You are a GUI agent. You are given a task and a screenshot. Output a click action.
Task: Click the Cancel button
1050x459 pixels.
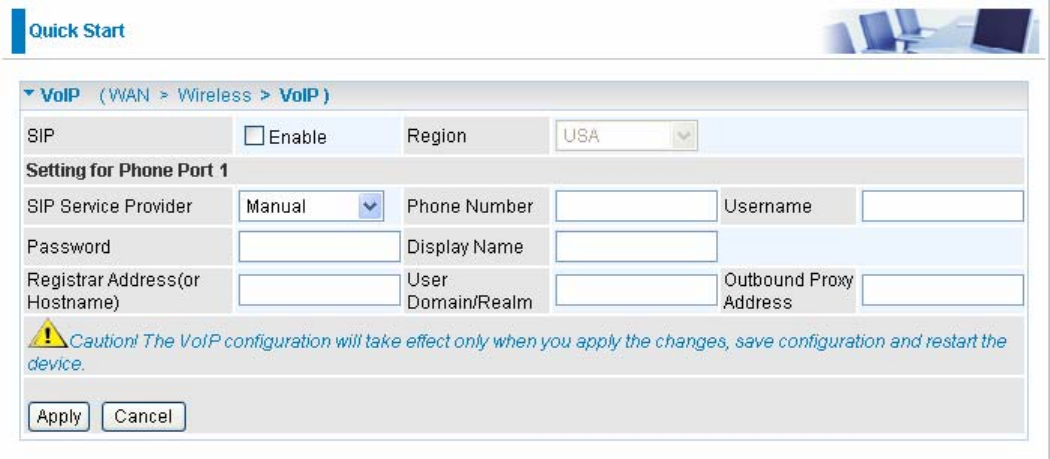(x=143, y=417)
